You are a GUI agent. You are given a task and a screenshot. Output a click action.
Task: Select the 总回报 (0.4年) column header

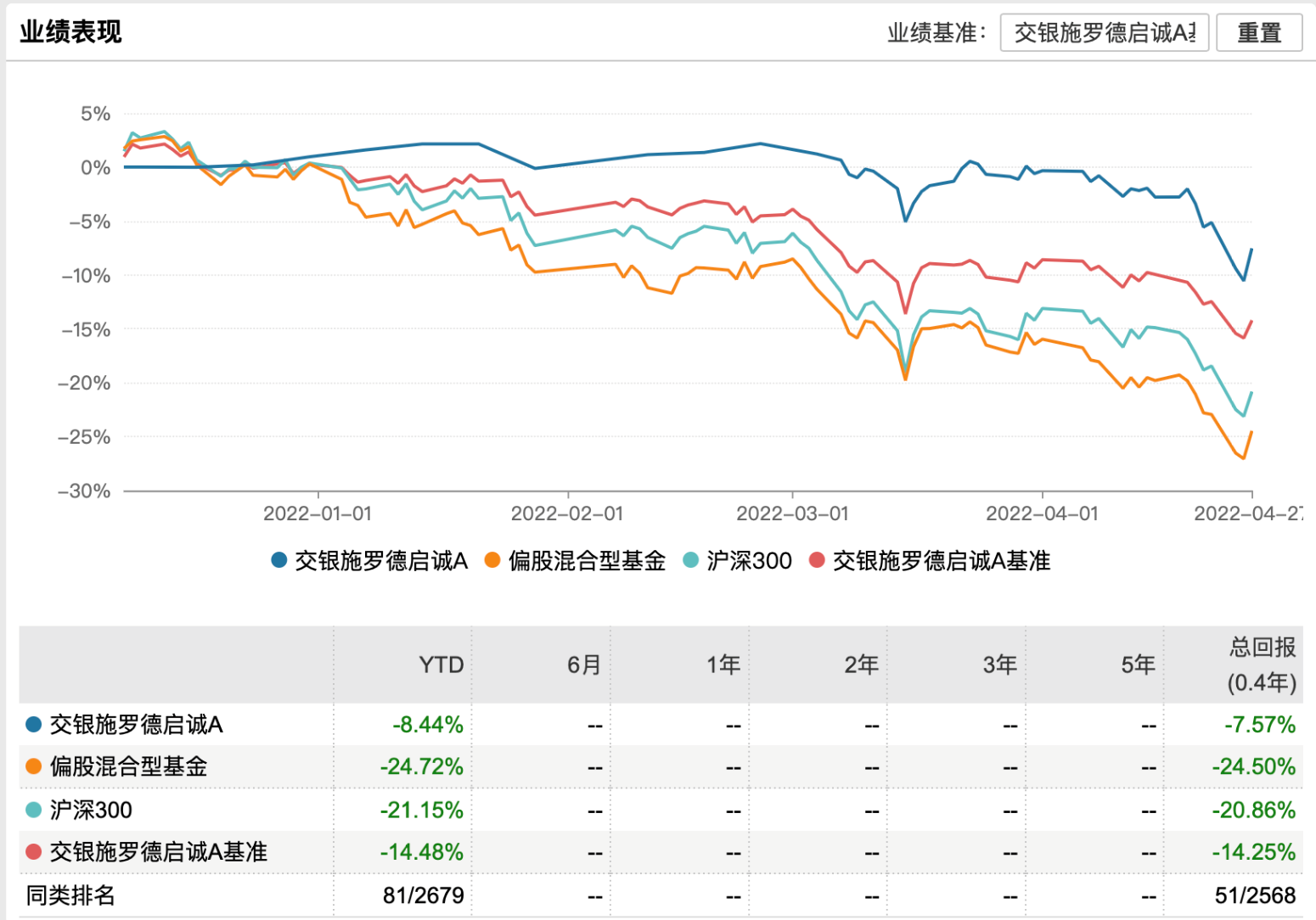[1262, 665]
